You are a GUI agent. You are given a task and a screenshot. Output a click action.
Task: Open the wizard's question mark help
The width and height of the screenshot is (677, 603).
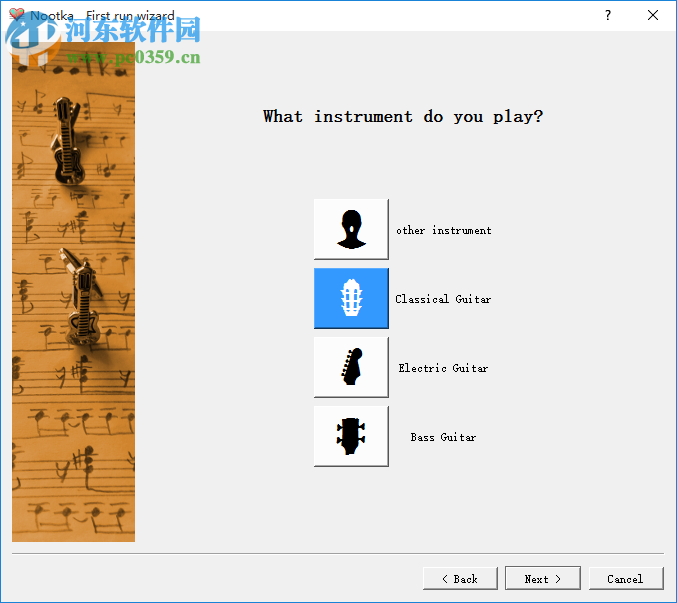tap(608, 15)
